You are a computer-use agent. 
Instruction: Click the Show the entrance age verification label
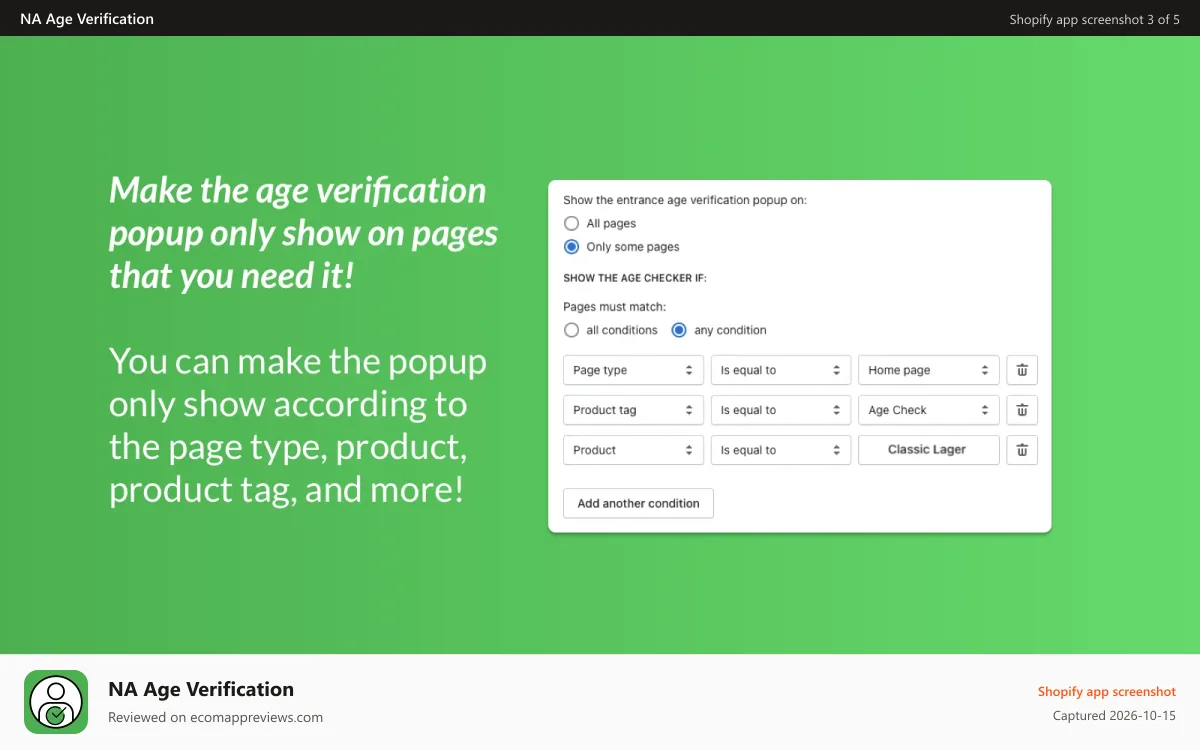pyautogui.click(x=685, y=200)
